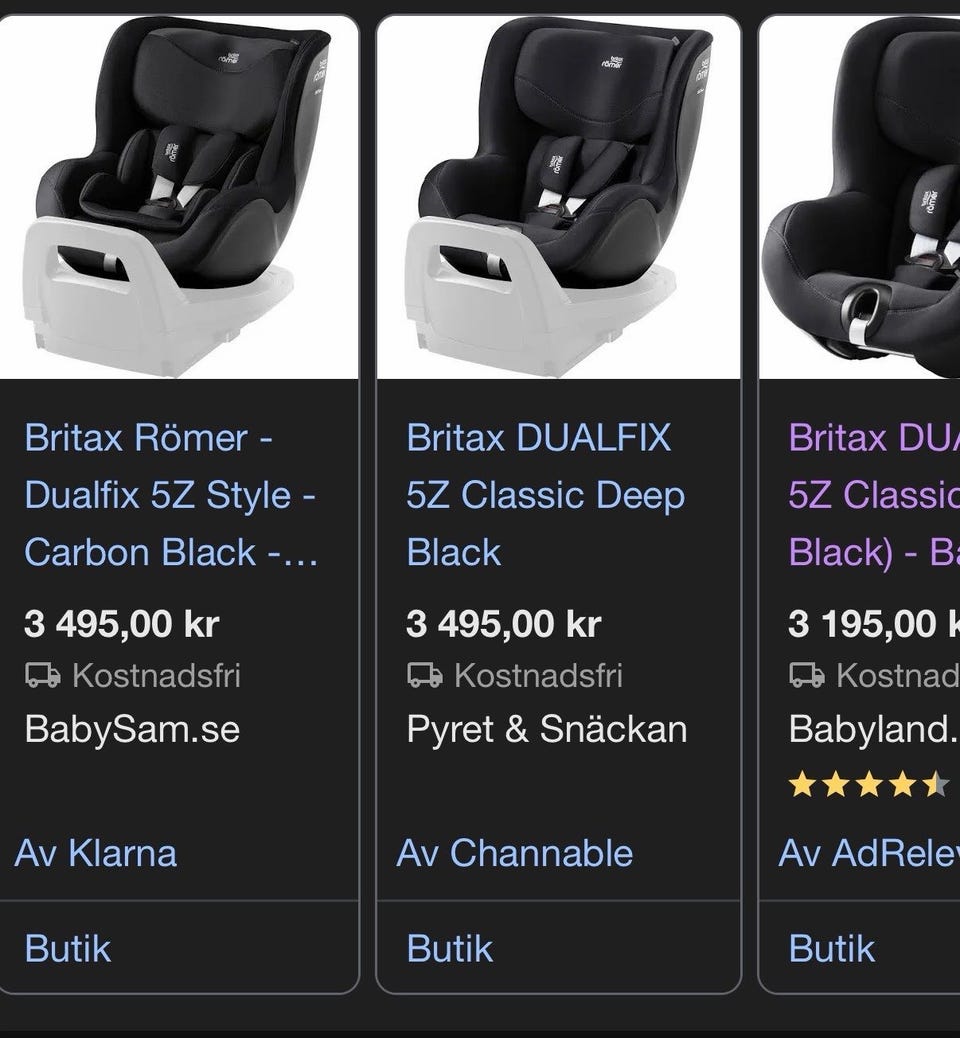Open the Babyland seller link
The image size is (960, 1038).
point(872,729)
